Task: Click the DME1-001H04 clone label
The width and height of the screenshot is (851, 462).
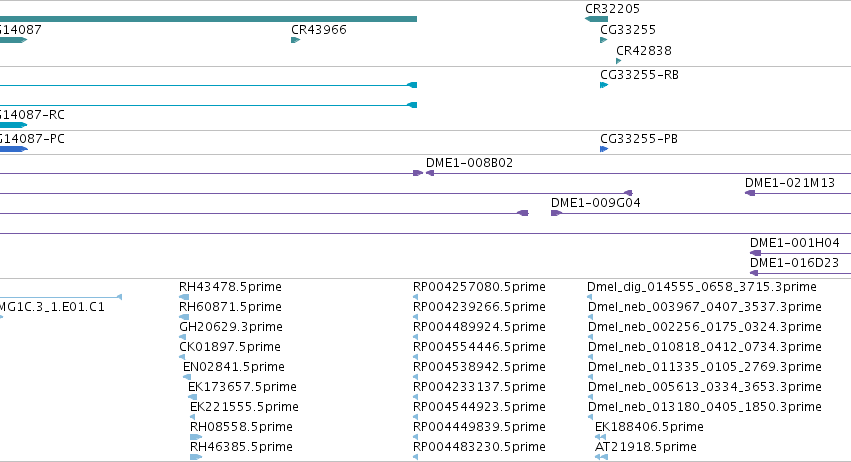Action: (x=795, y=242)
